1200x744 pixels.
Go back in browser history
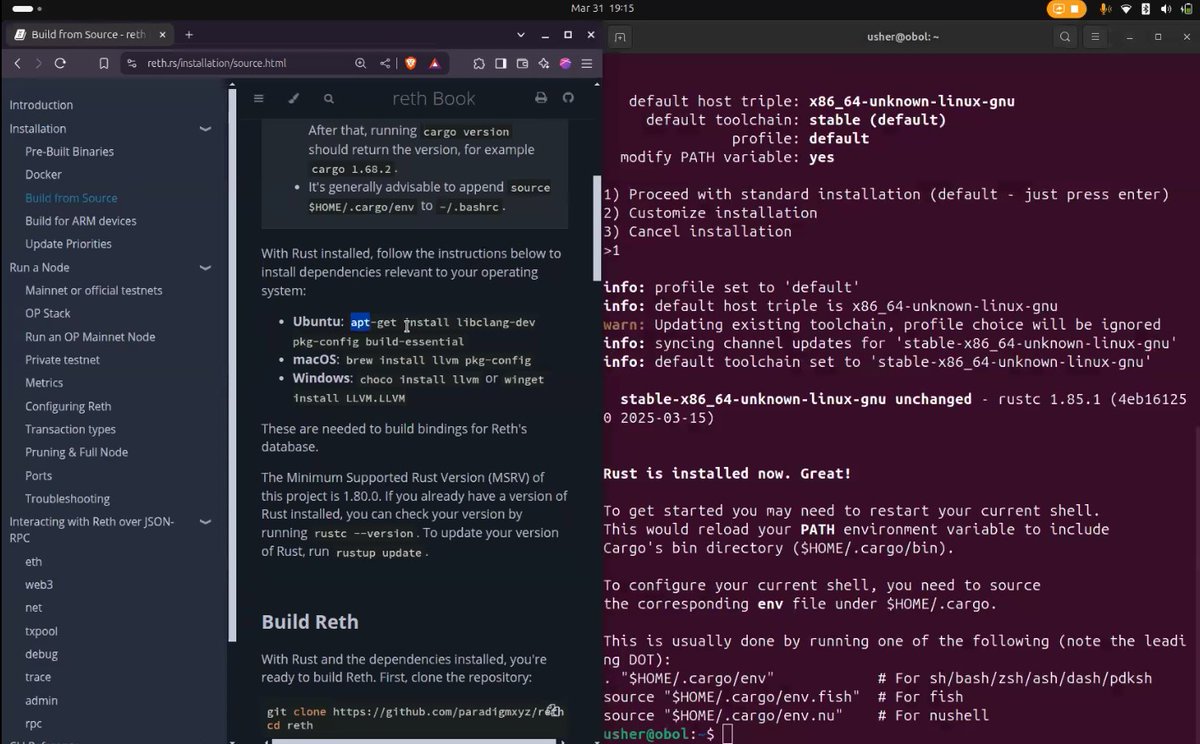tap(17, 63)
